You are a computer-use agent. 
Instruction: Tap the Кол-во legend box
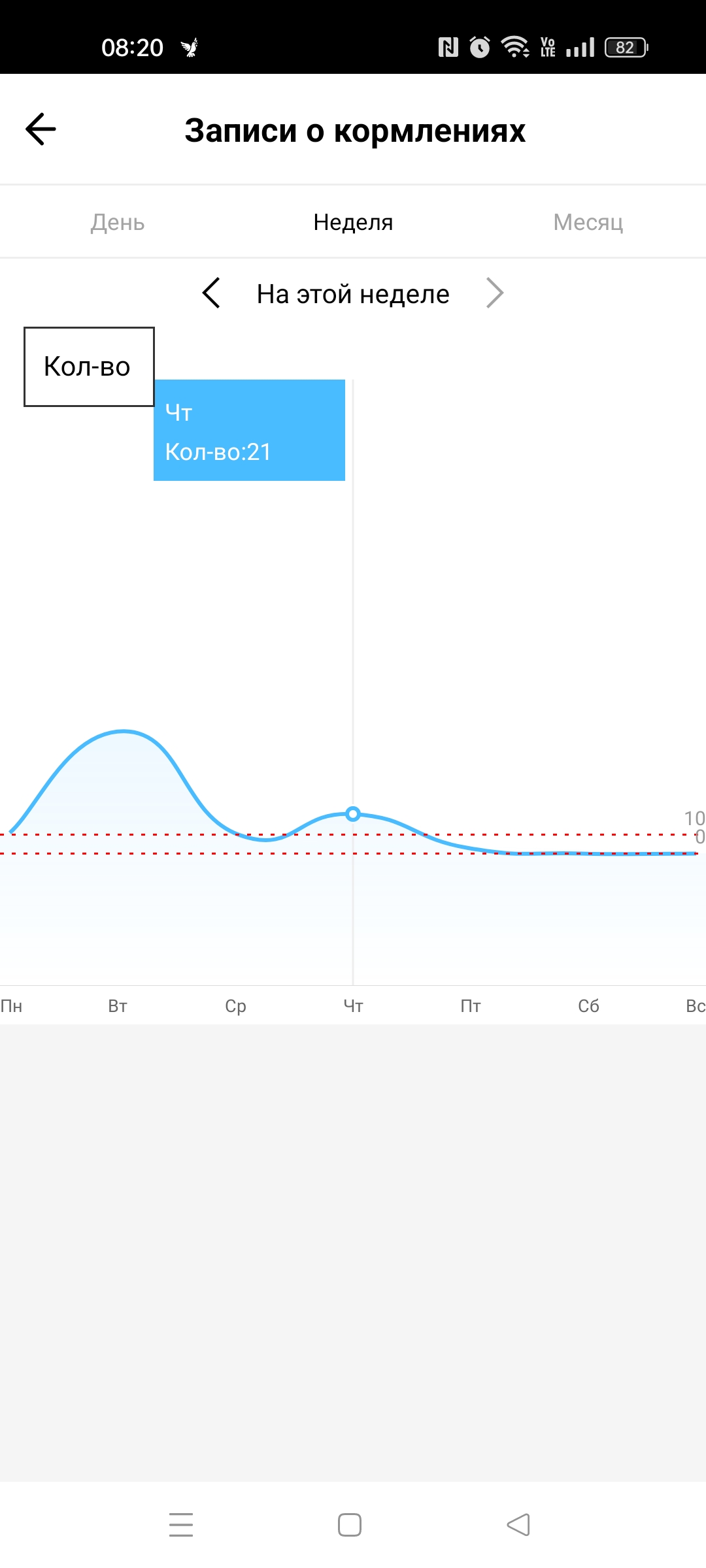[89, 367]
